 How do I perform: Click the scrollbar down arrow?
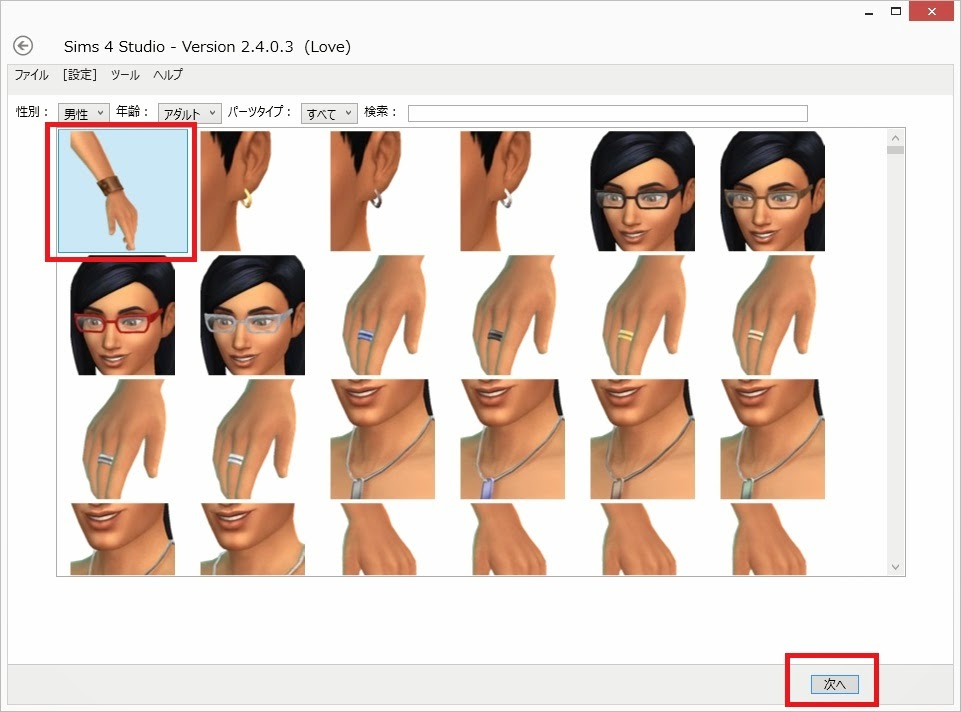895,567
